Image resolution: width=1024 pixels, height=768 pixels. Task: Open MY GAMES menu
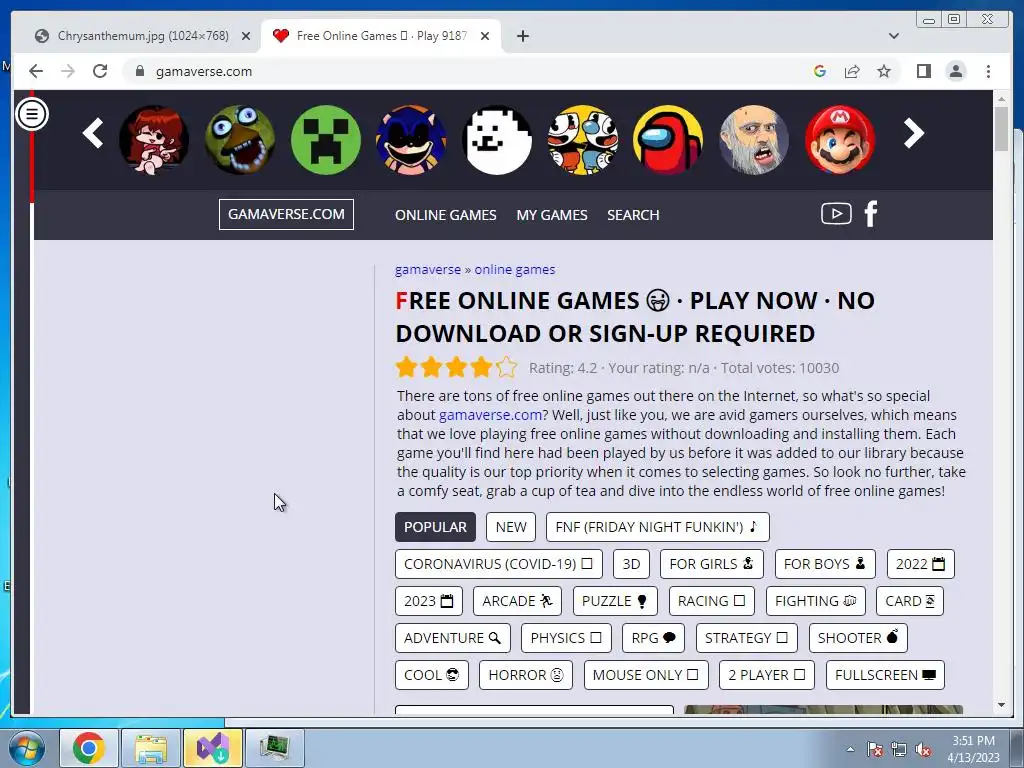tap(552, 215)
